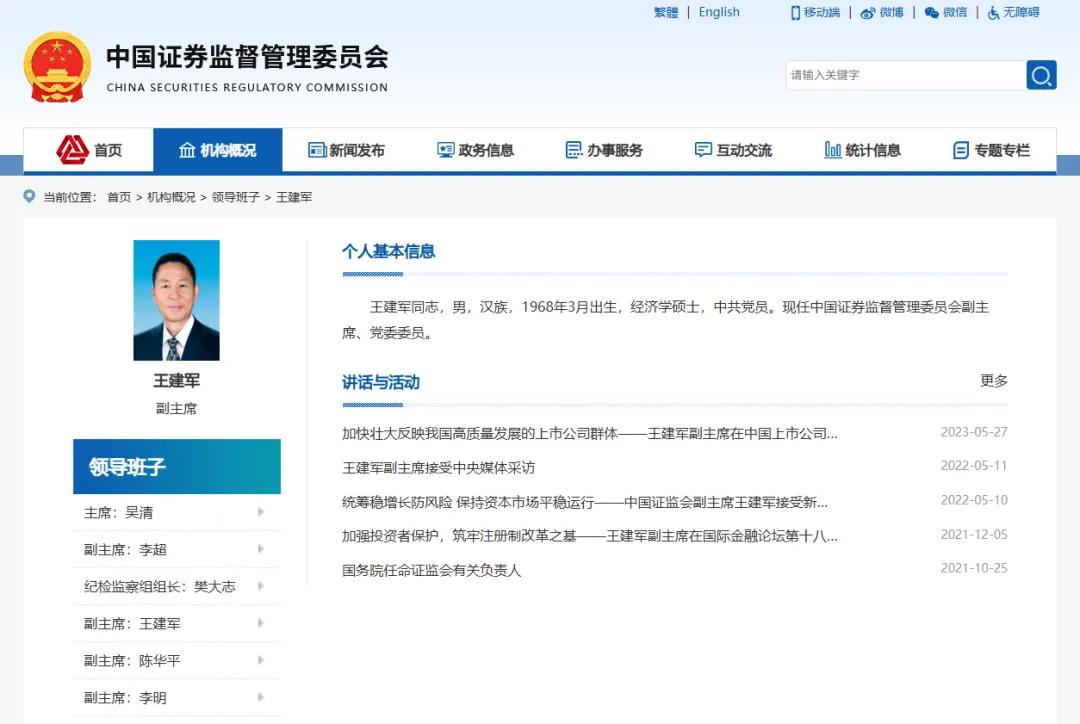Viewport: 1080px width, 724px height.
Task: Click the bar chart icon beside 统计信息
Action: (833, 149)
